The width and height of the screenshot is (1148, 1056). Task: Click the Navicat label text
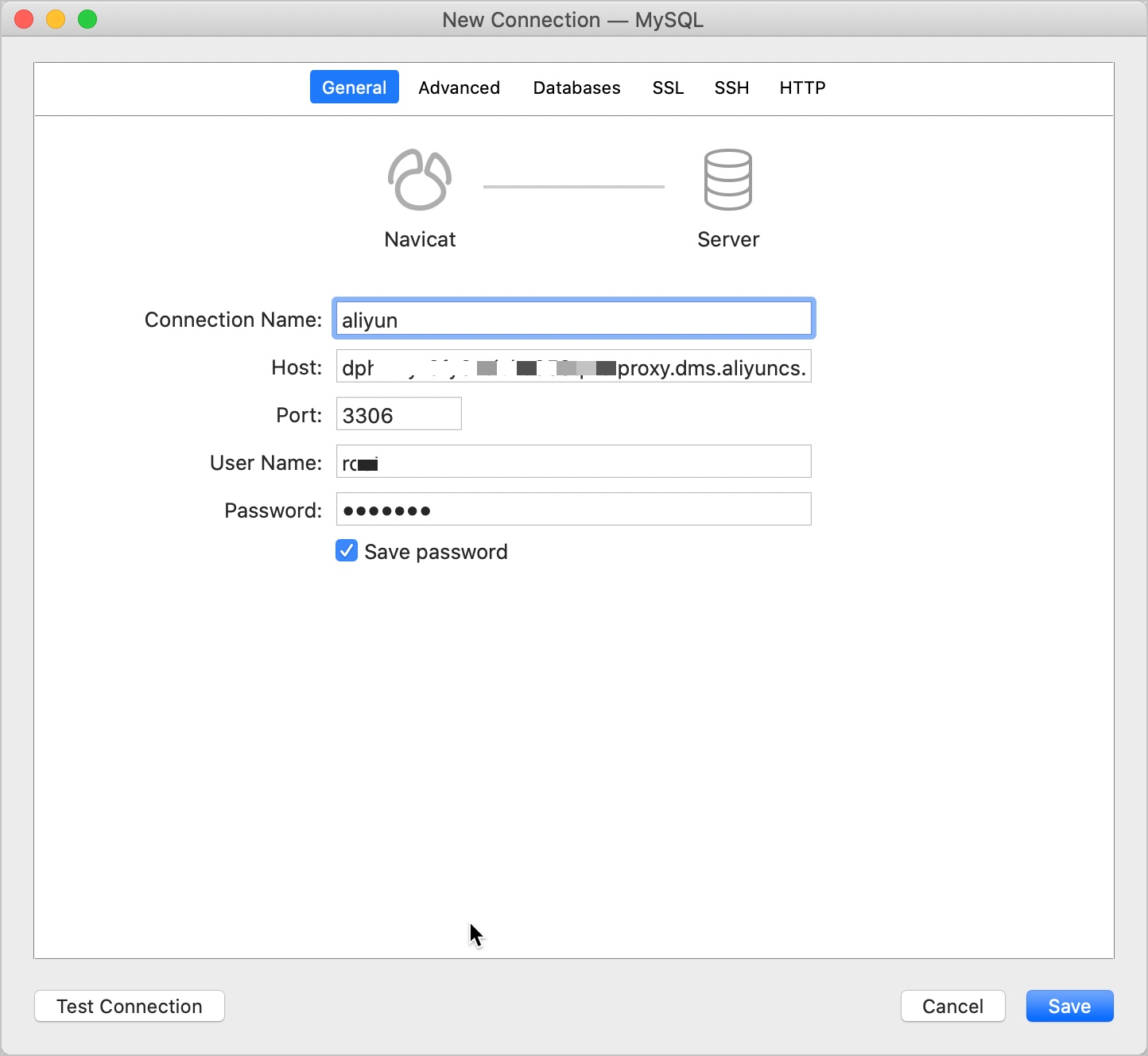pyautogui.click(x=420, y=239)
